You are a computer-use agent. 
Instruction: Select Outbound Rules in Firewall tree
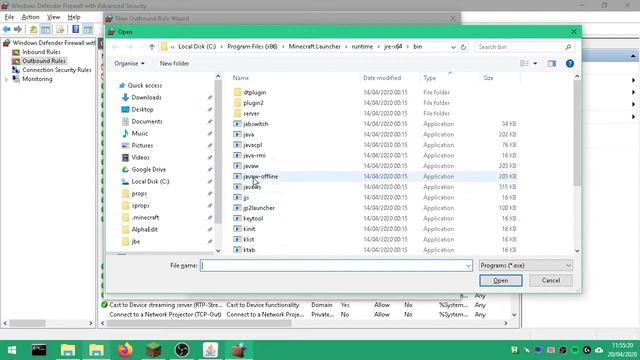tap(44, 61)
